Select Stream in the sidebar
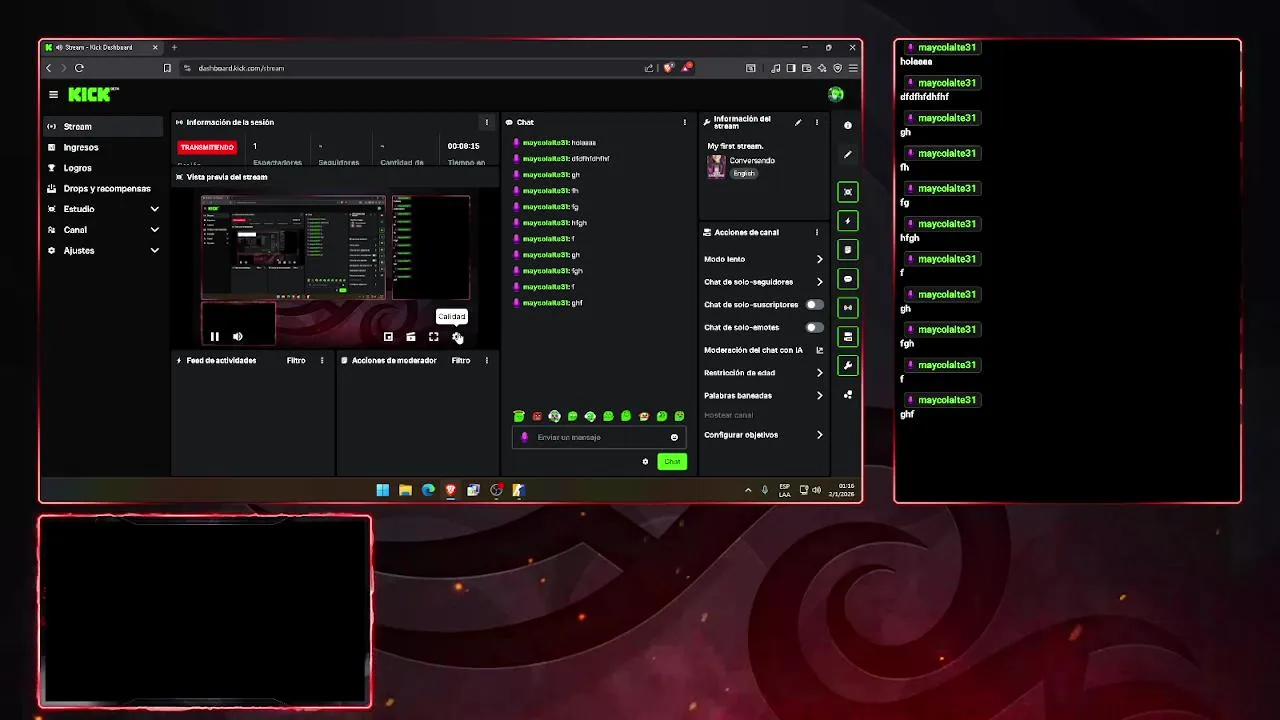Viewport: 1280px width, 720px height. 103,127
